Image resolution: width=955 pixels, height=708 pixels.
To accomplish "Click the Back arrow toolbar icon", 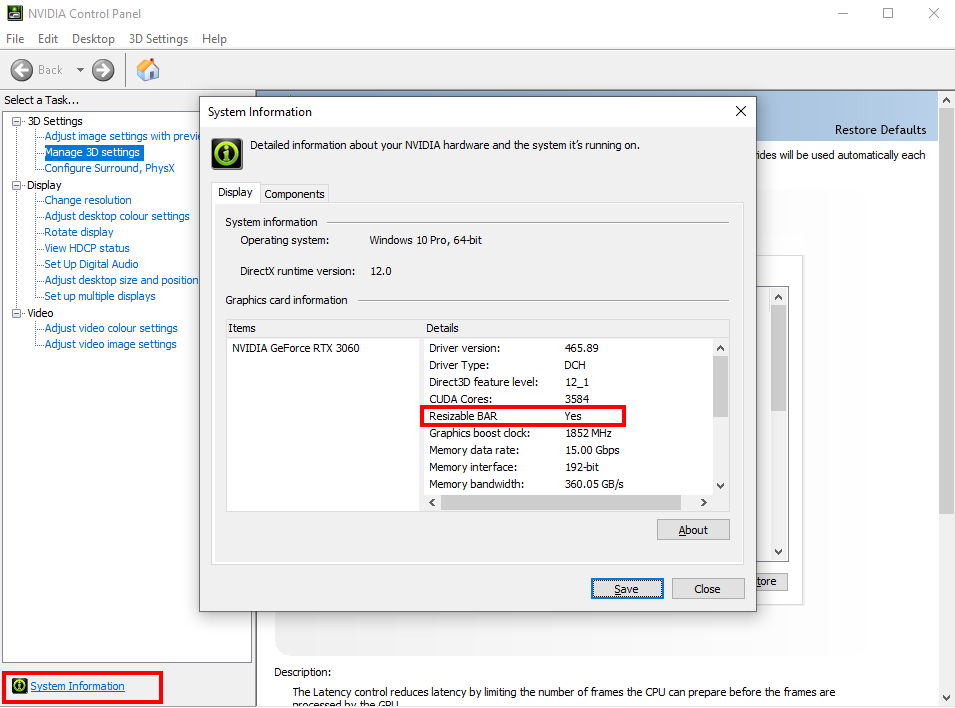I will (x=22, y=70).
